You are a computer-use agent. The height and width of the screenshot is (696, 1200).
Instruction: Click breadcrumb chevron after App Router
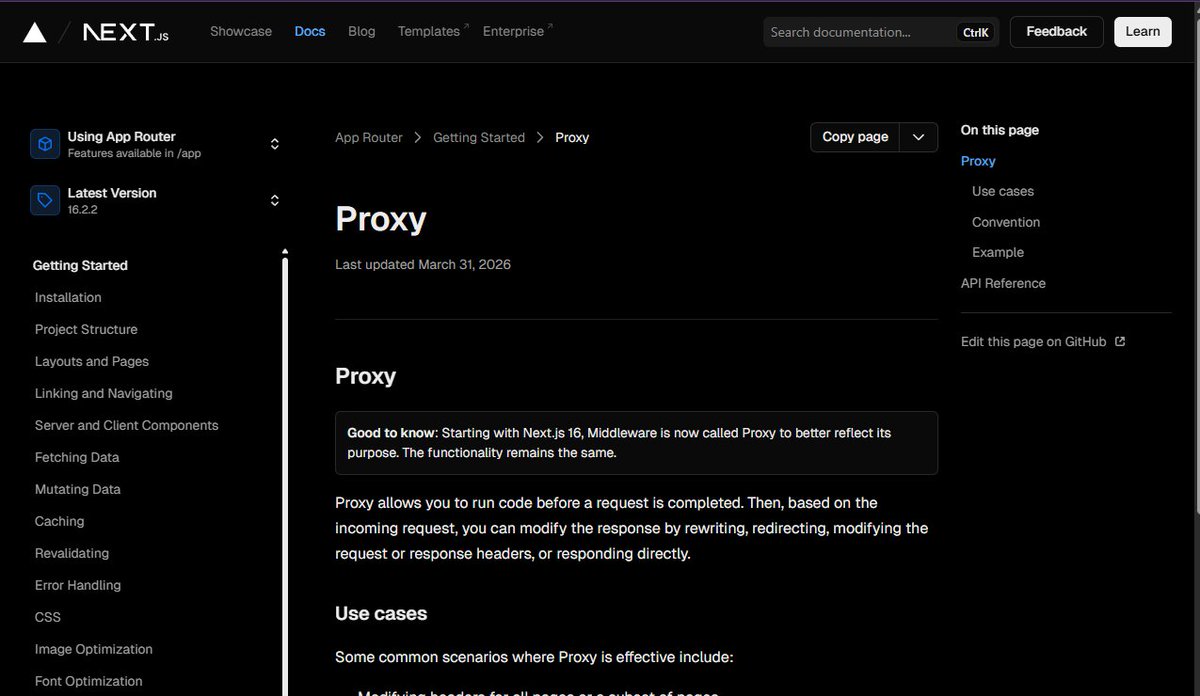418,137
